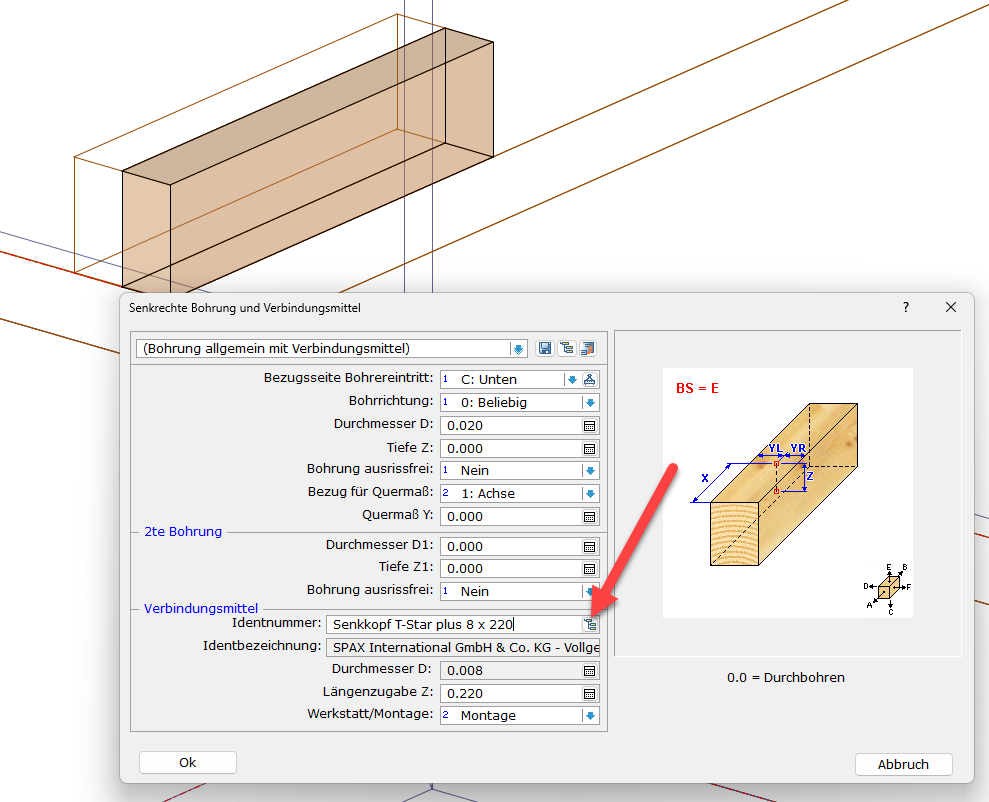The height and width of the screenshot is (802, 989).
Task: Click the save preset floppy disk icon
Action: [545, 348]
